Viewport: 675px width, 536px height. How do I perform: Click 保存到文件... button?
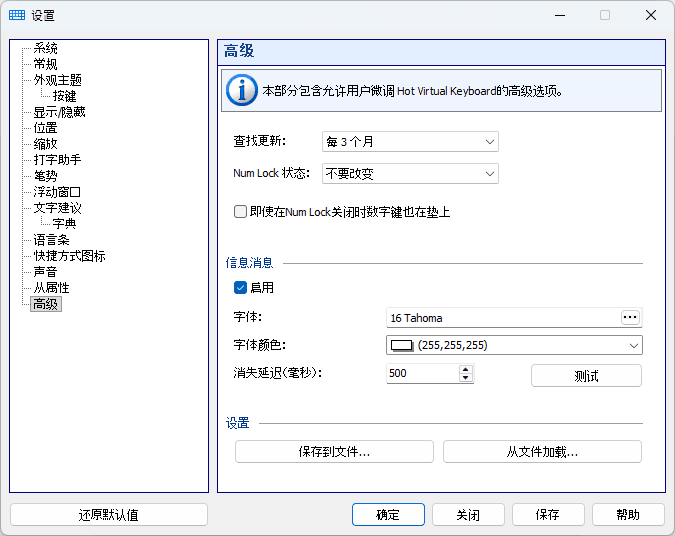(334, 452)
